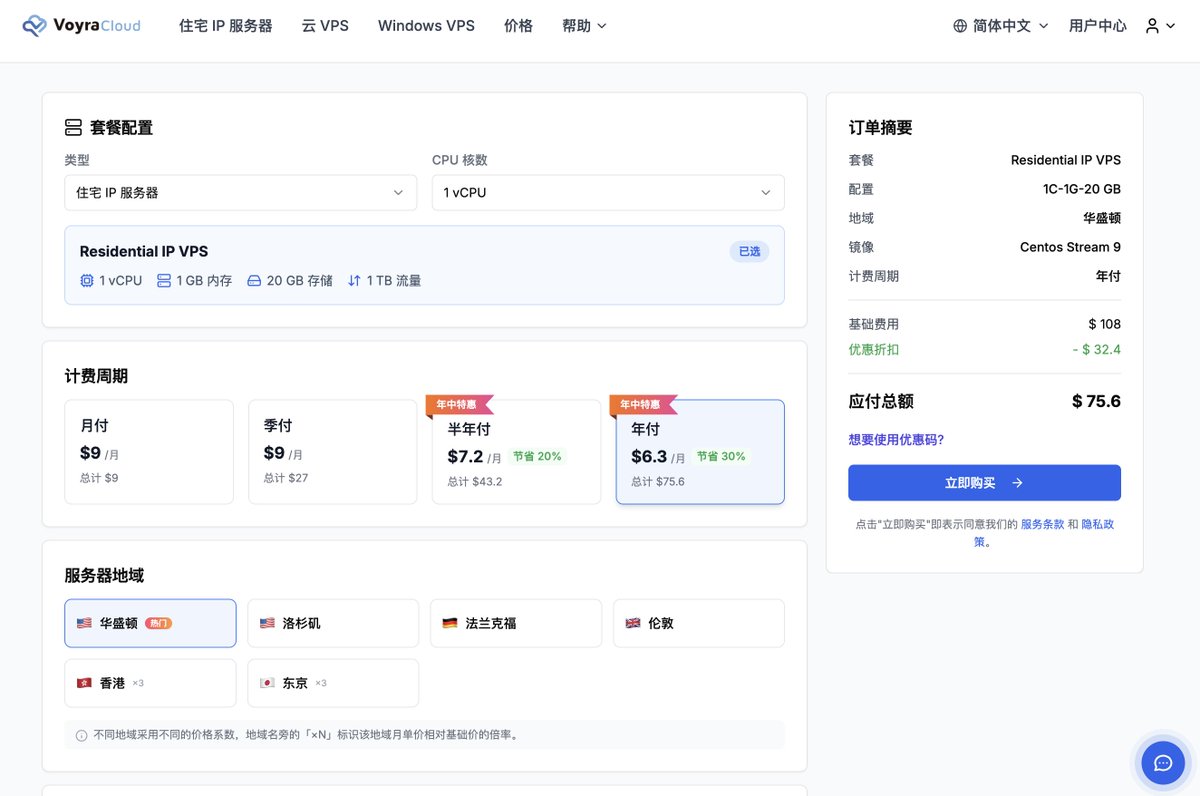Viewport: 1200px width, 796px height.
Task: Choose the 法兰克福 server region
Action: 516,623
